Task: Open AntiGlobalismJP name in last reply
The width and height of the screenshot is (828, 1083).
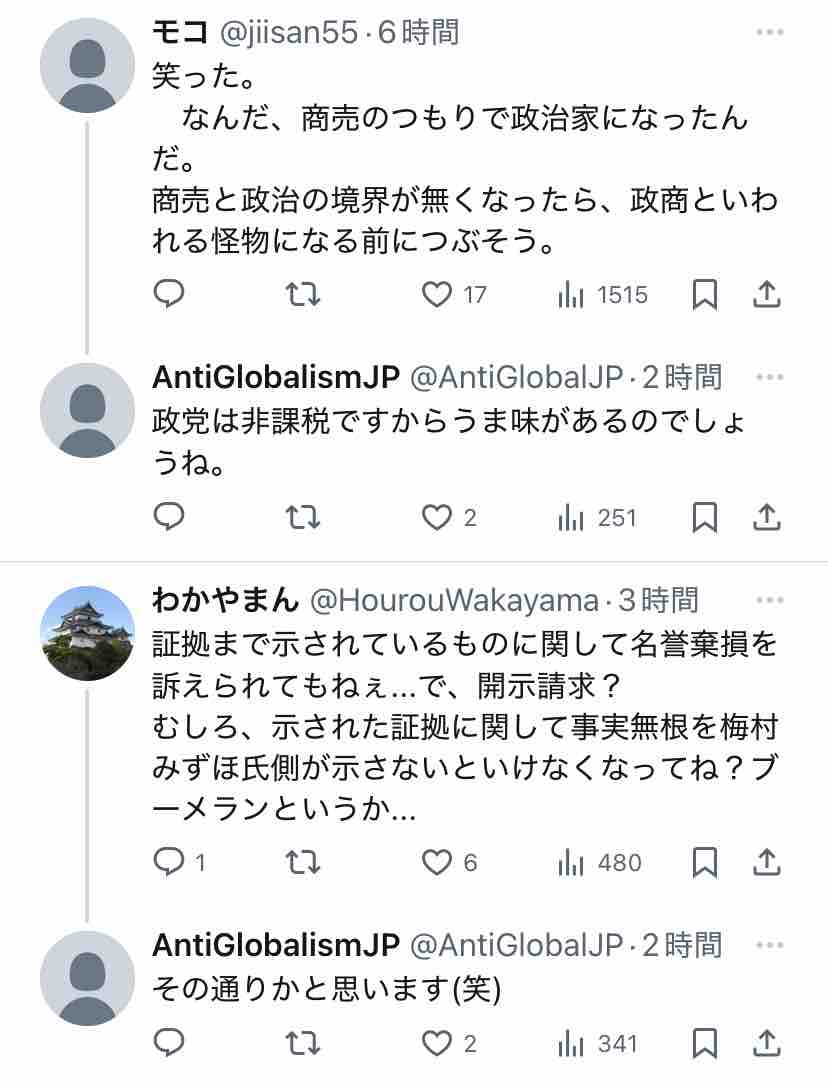Action: coord(276,944)
